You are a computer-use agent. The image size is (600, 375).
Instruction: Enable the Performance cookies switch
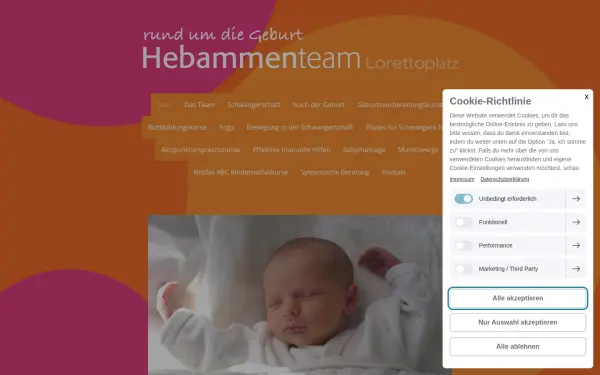463,245
